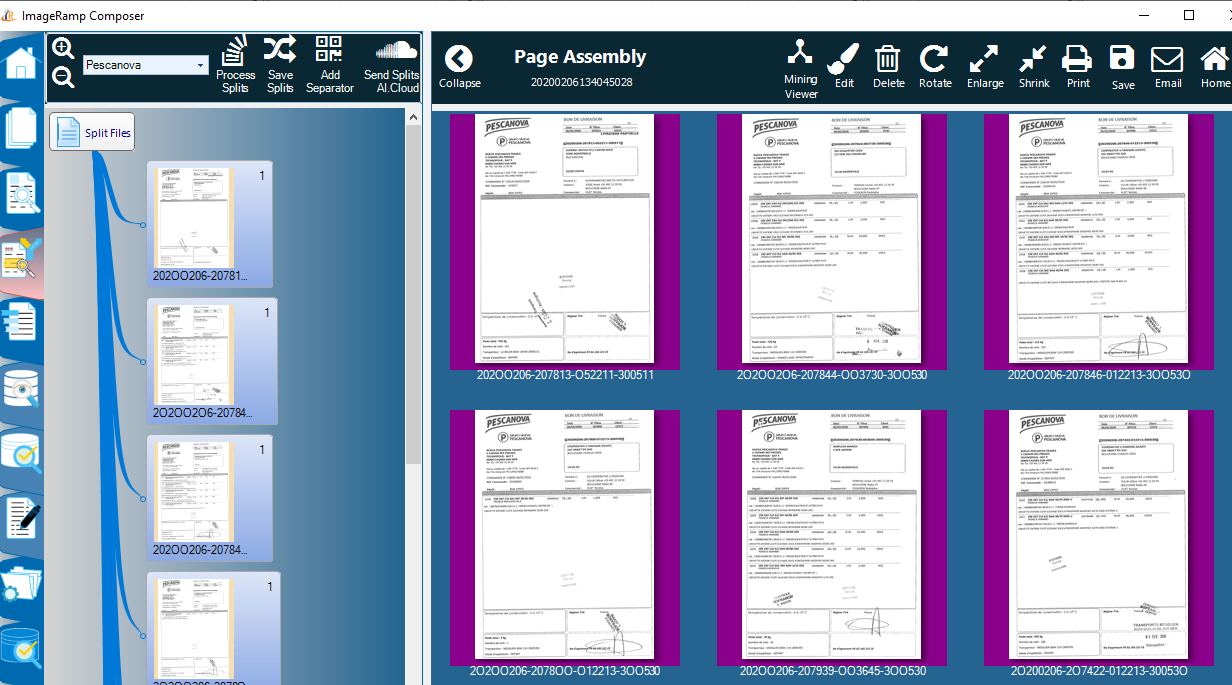The width and height of the screenshot is (1232, 685).
Task: Click the house icon in the left sidebar
Action: [x=22, y=63]
